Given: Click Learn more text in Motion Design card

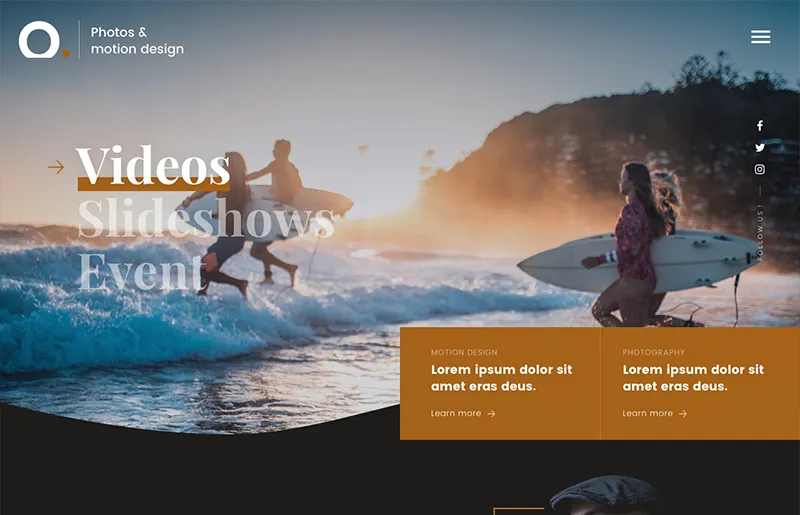Looking at the screenshot, I should pos(456,414).
